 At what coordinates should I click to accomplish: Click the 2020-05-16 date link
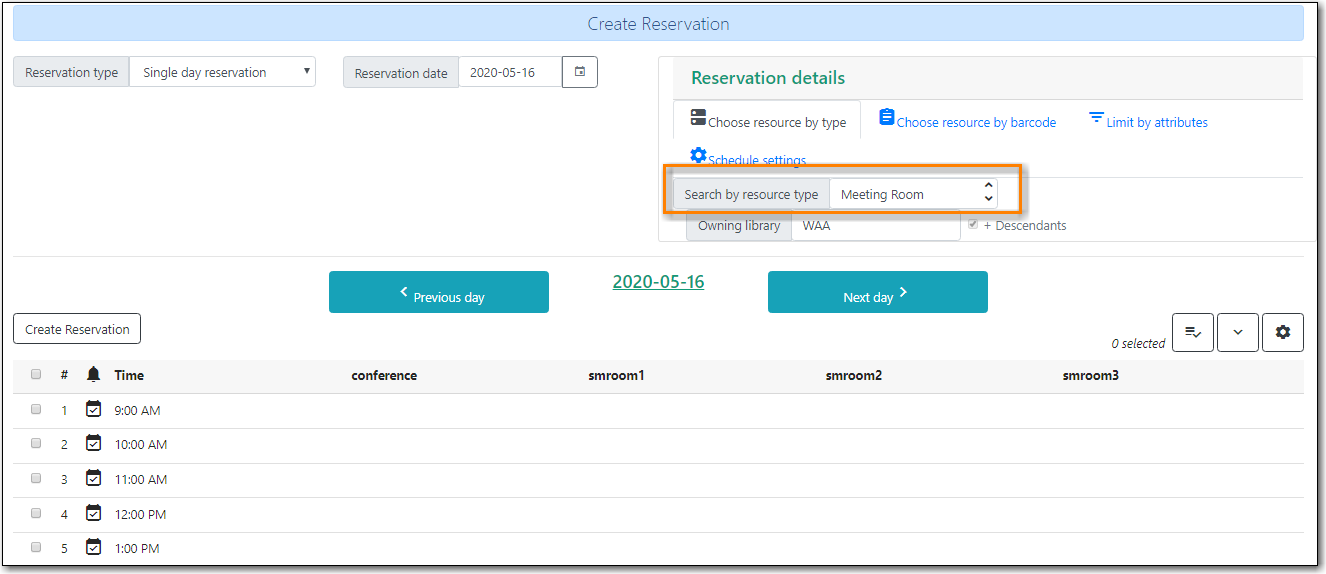click(658, 282)
